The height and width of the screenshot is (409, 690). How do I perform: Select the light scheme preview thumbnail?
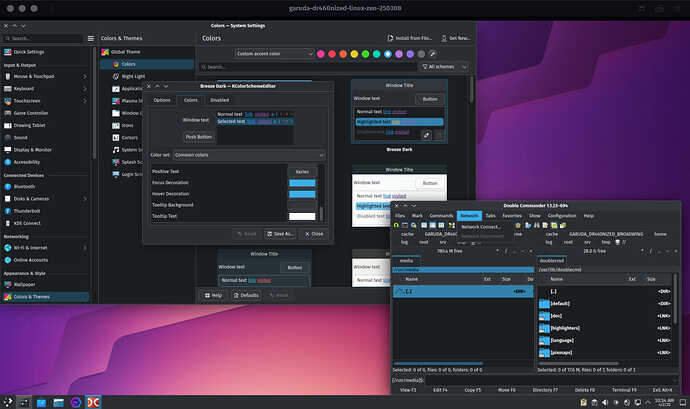pos(399,195)
